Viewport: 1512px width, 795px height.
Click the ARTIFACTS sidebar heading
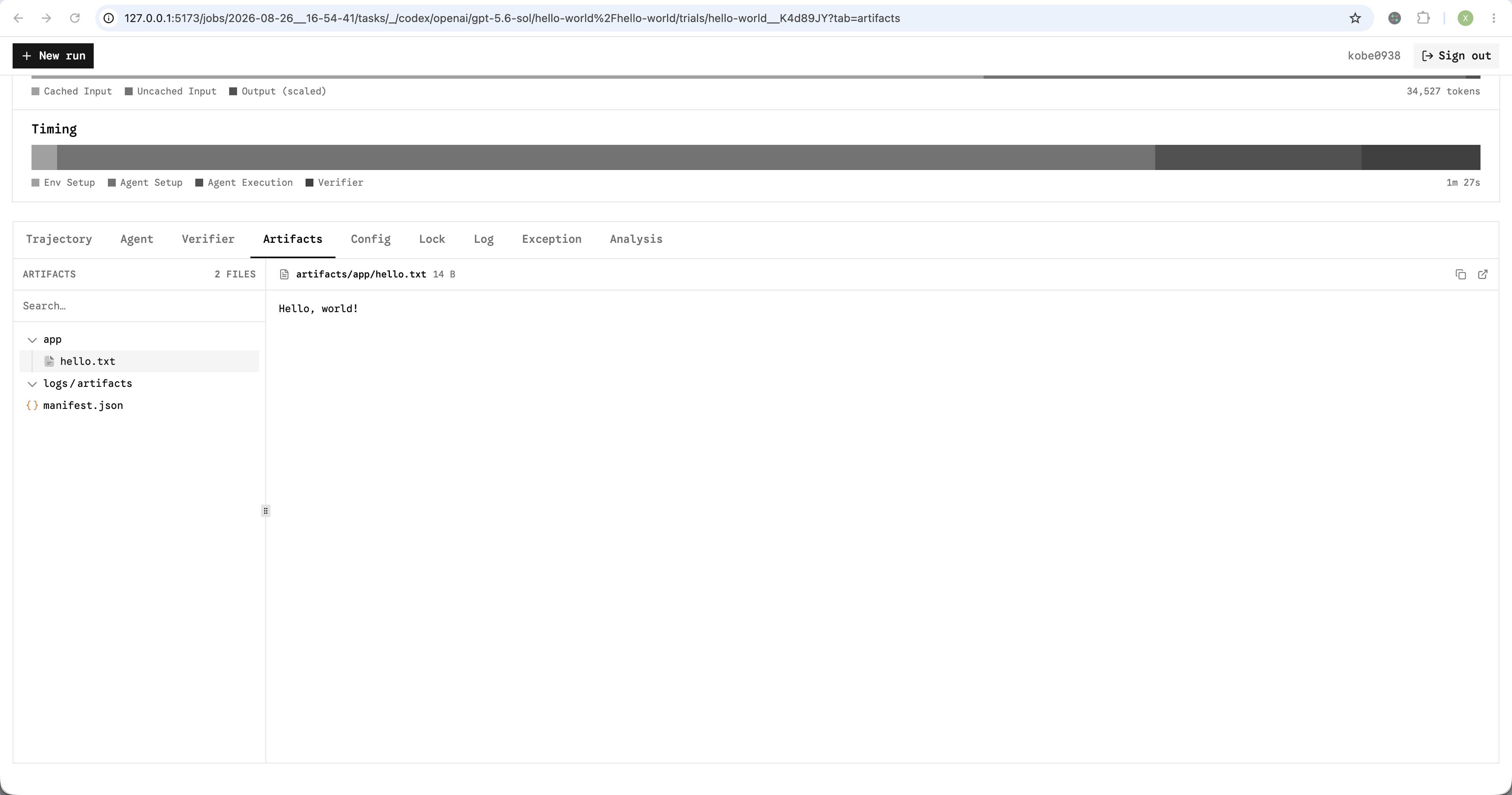49,275
